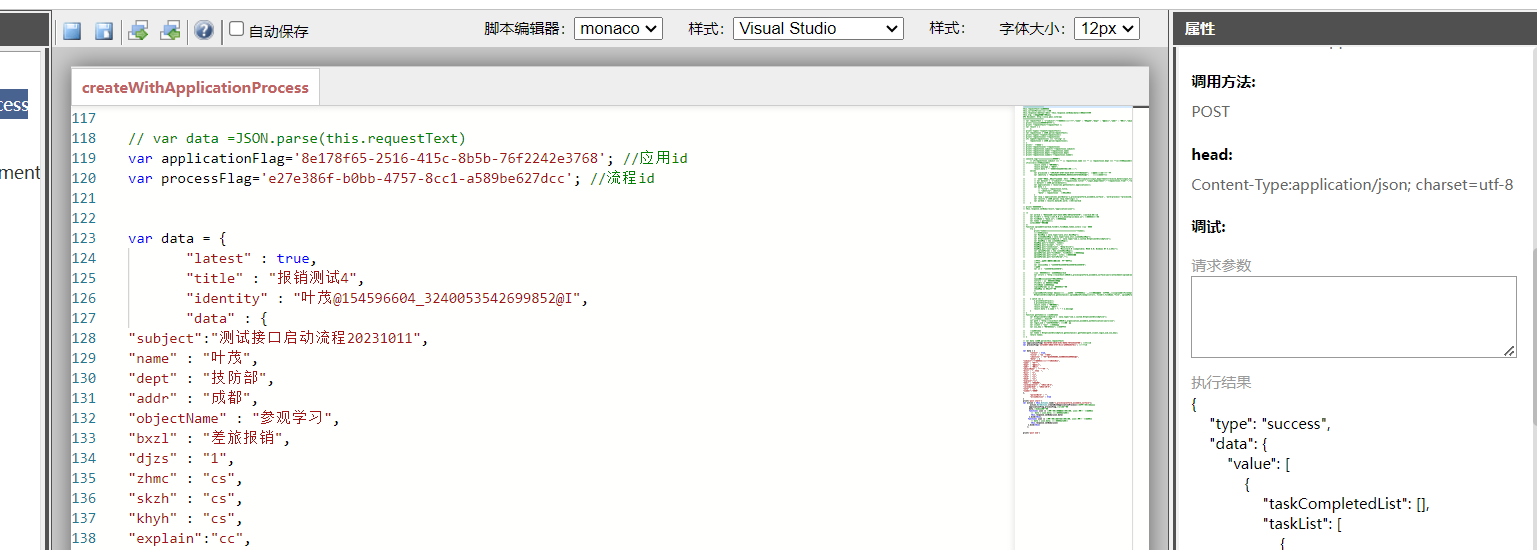
Task: Click the "type": "success" result line
Action: click(x=1270, y=423)
